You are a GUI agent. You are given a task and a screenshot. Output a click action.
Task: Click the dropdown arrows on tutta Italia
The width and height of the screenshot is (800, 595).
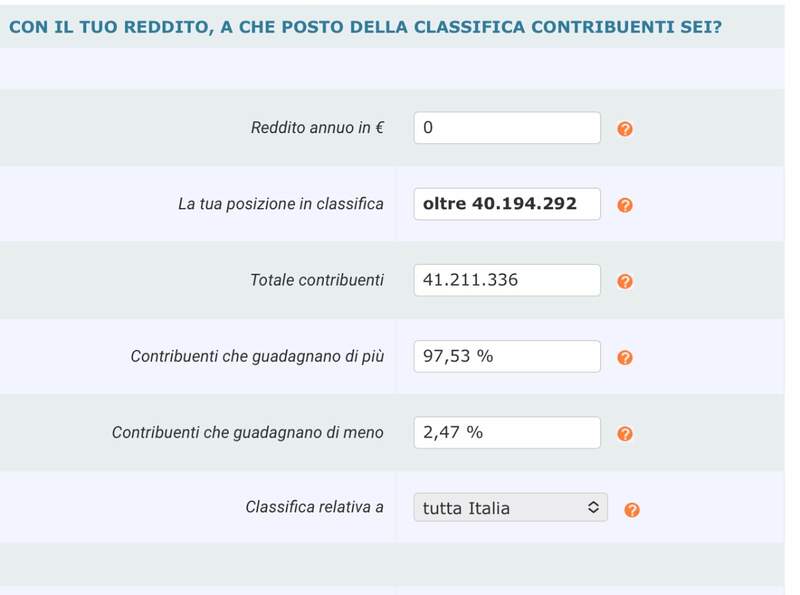(593, 508)
